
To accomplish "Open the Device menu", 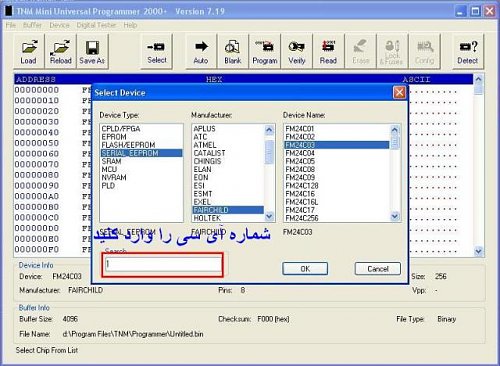I will click(59, 25).
